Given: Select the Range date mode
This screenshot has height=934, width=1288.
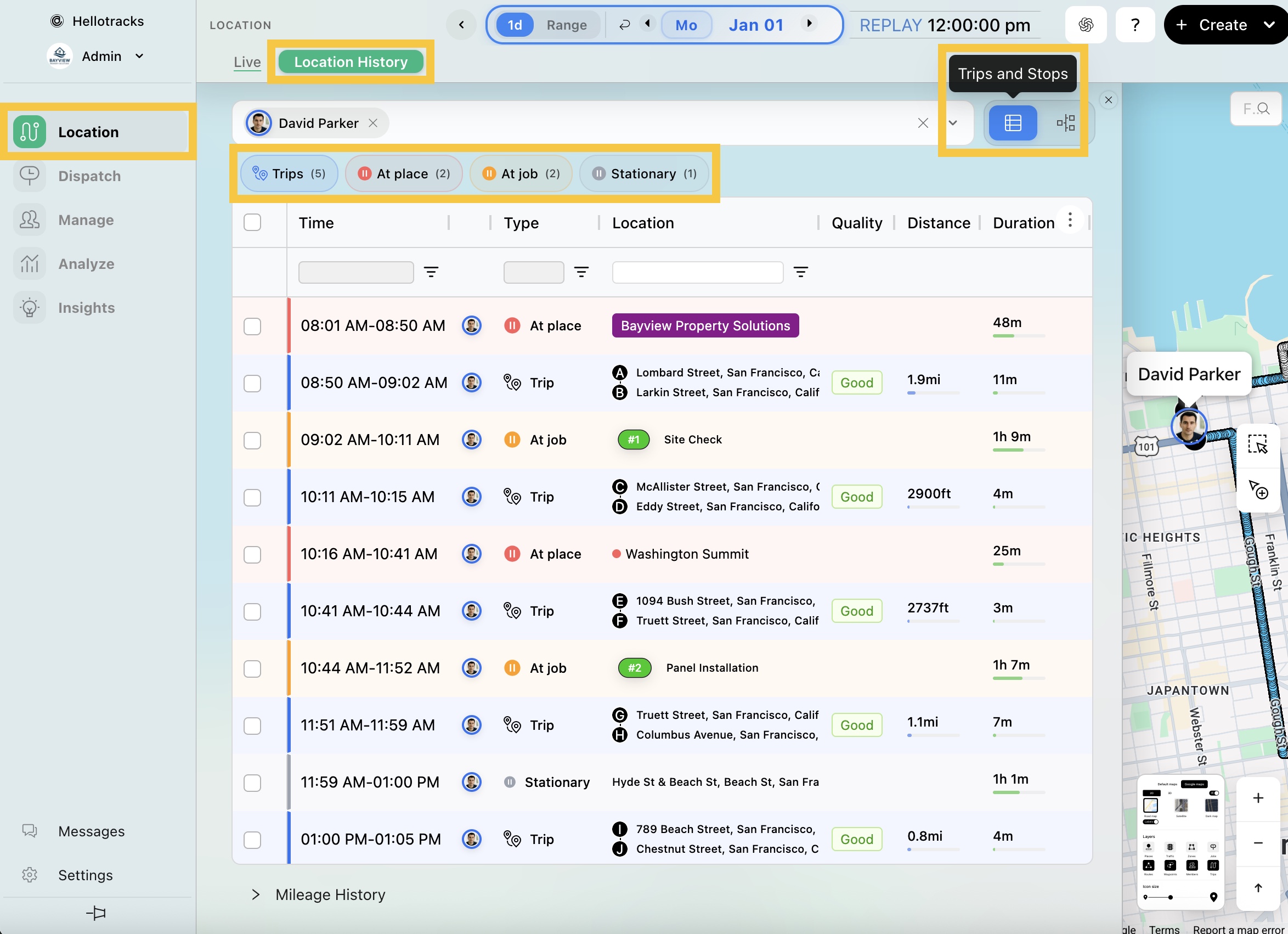Looking at the screenshot, I should tap(566, 25).
